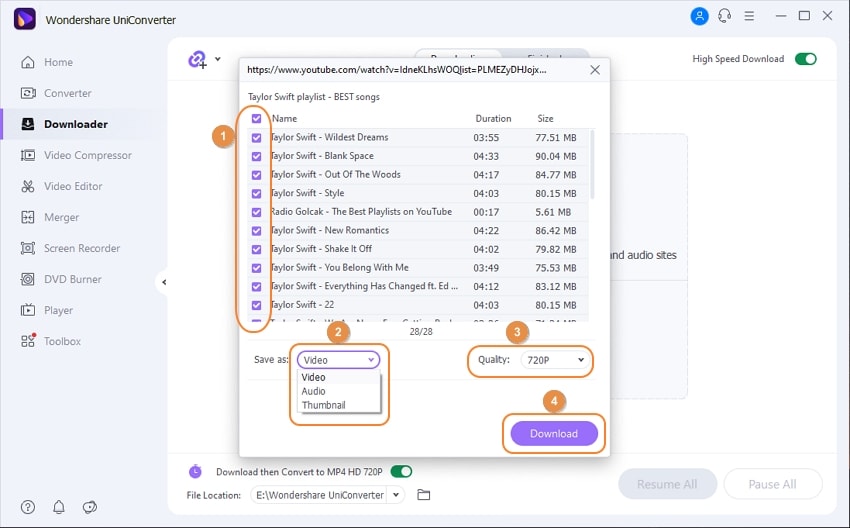Sort list by Name column header

285,119
